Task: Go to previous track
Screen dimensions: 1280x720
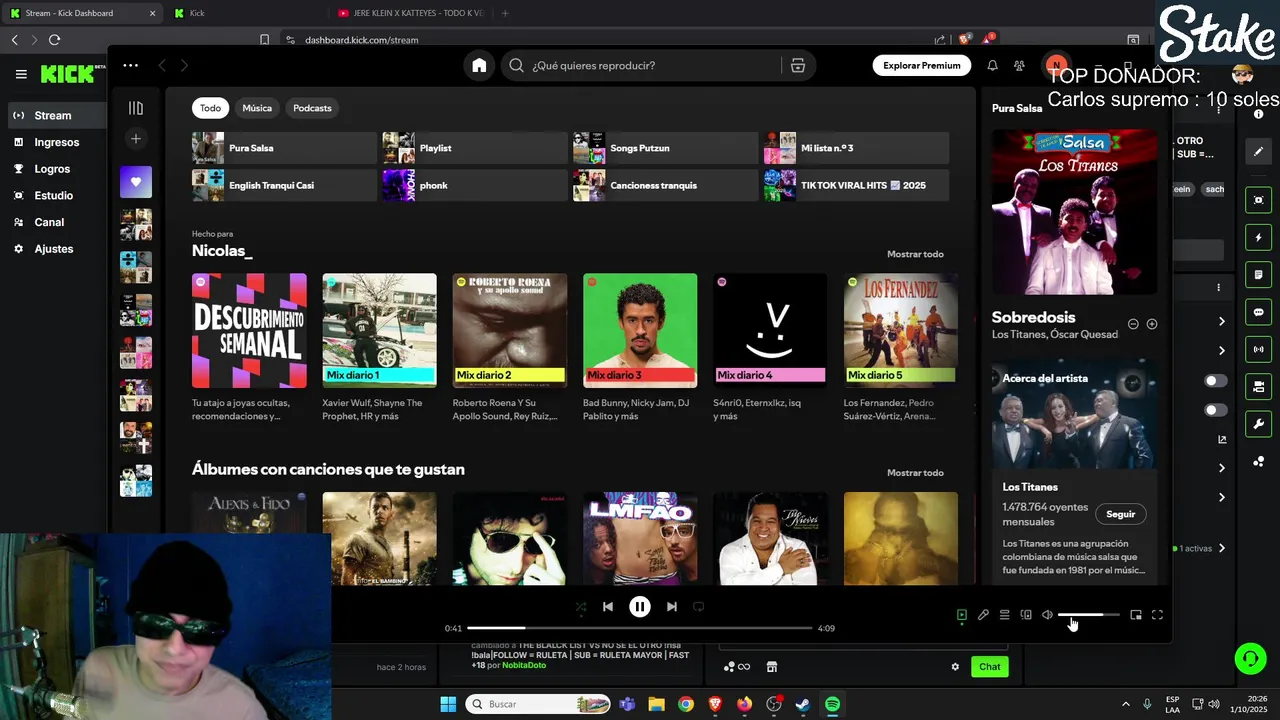Action: tap(608, 607)
